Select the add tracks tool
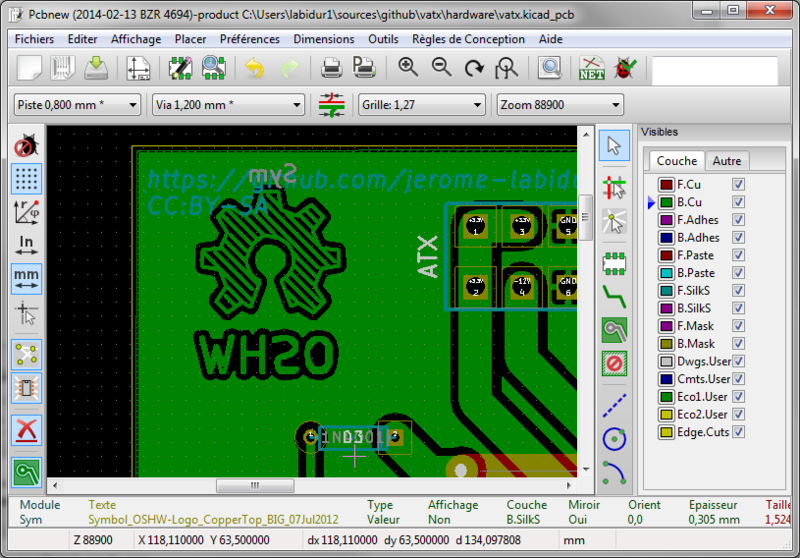The width and height of the screenshot is (800, 558). click(614, 297)
